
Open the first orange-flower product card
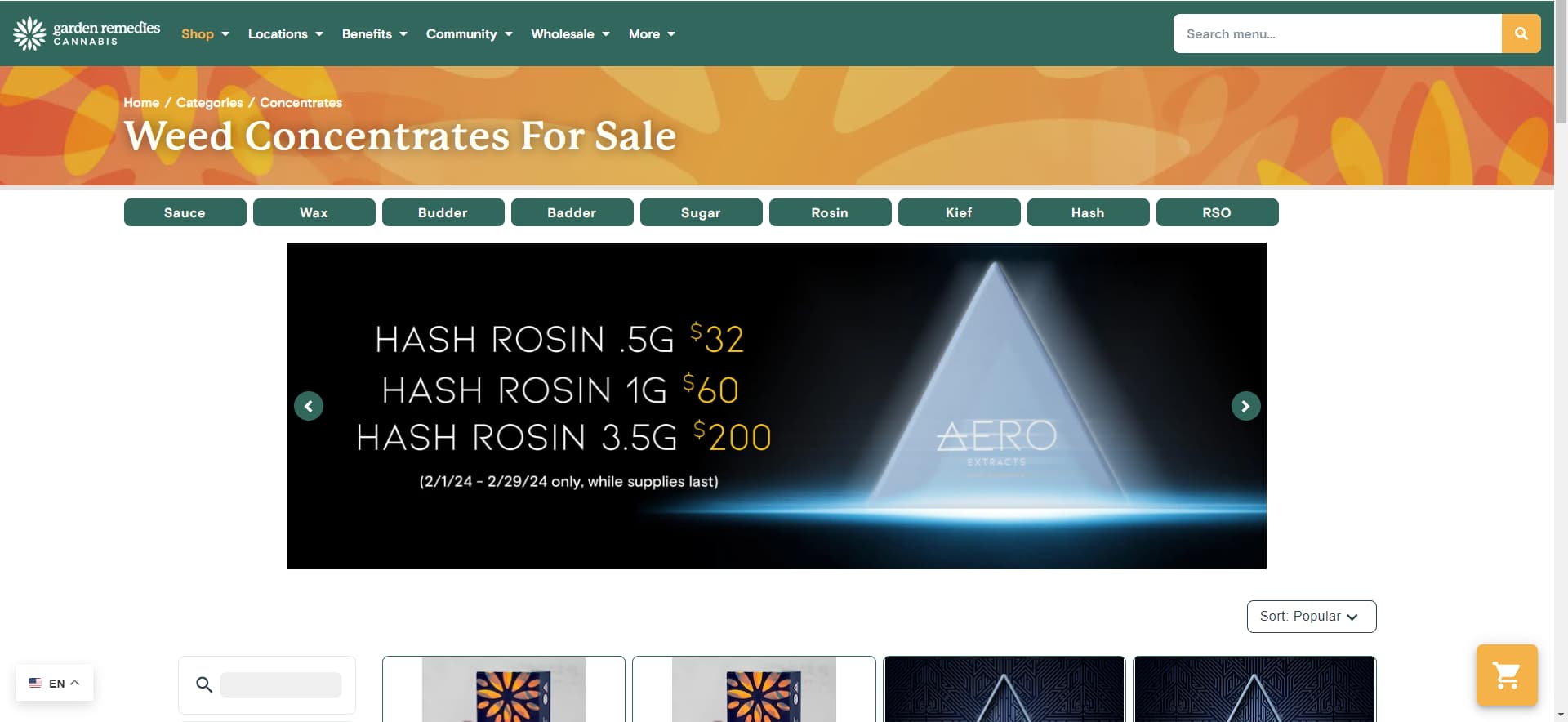pyautogui.click(x=504, y=689)
